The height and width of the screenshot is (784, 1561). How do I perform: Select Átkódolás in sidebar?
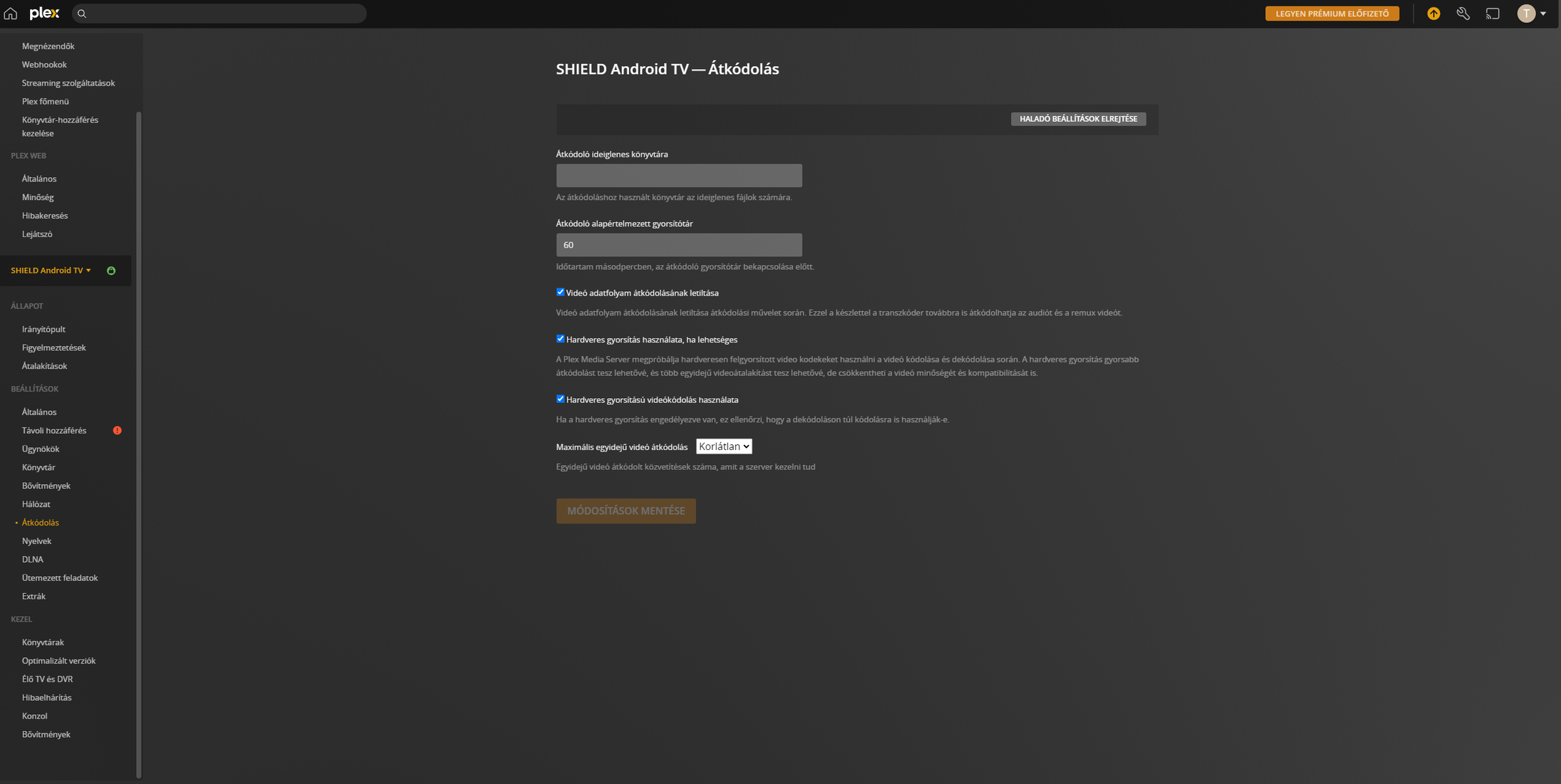tap(41, 523)
